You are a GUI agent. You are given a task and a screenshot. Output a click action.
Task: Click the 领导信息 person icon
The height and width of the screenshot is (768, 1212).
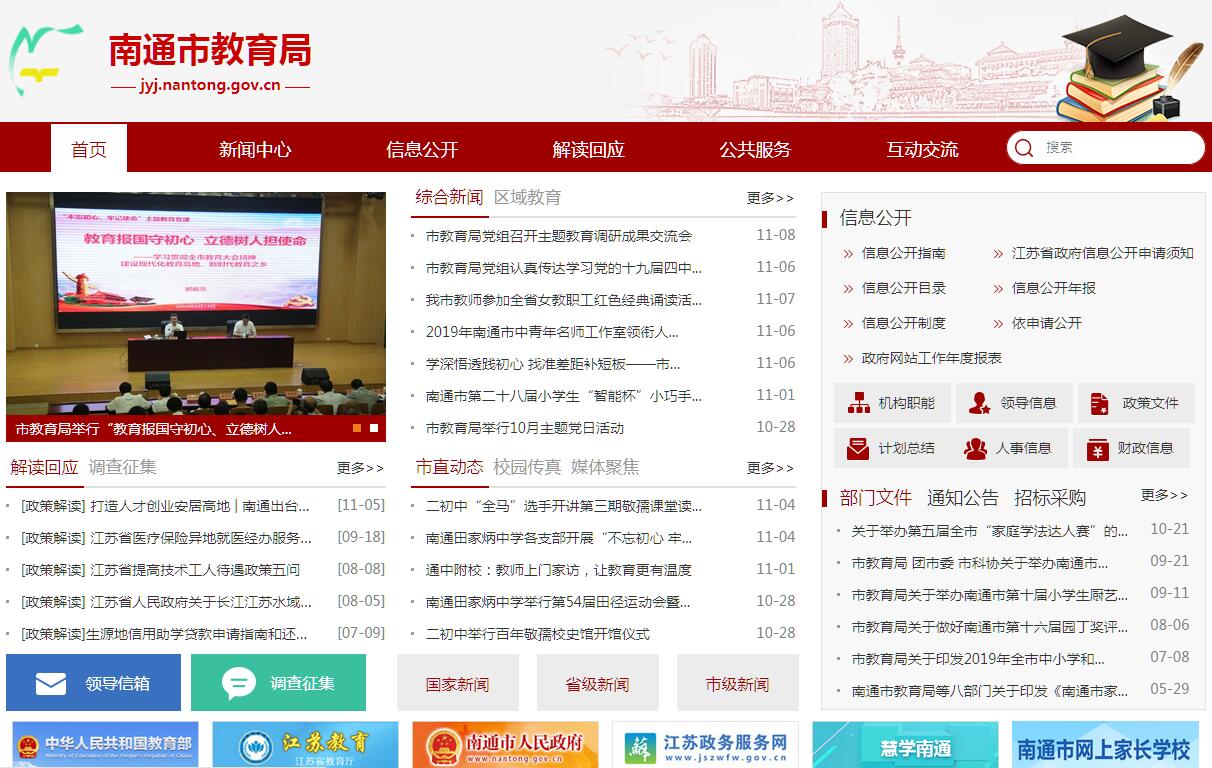(x=980, y=403)
